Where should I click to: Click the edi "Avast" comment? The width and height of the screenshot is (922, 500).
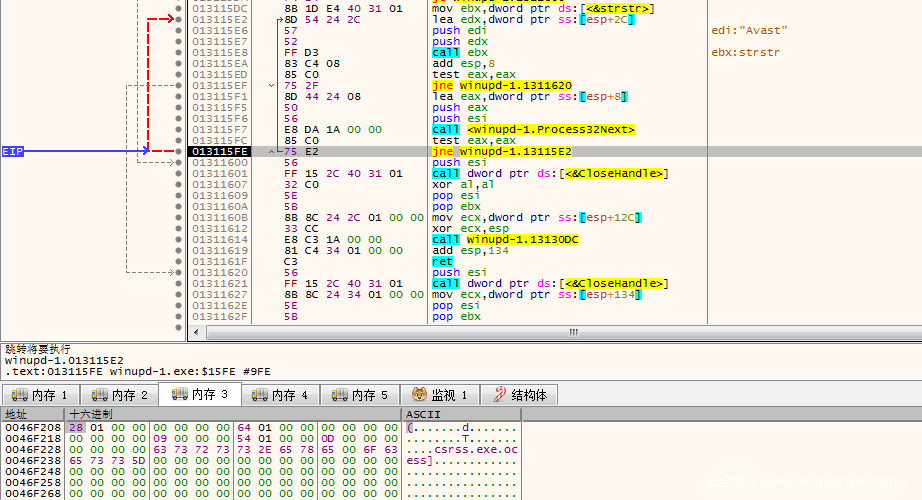click(x=734, y=31)
